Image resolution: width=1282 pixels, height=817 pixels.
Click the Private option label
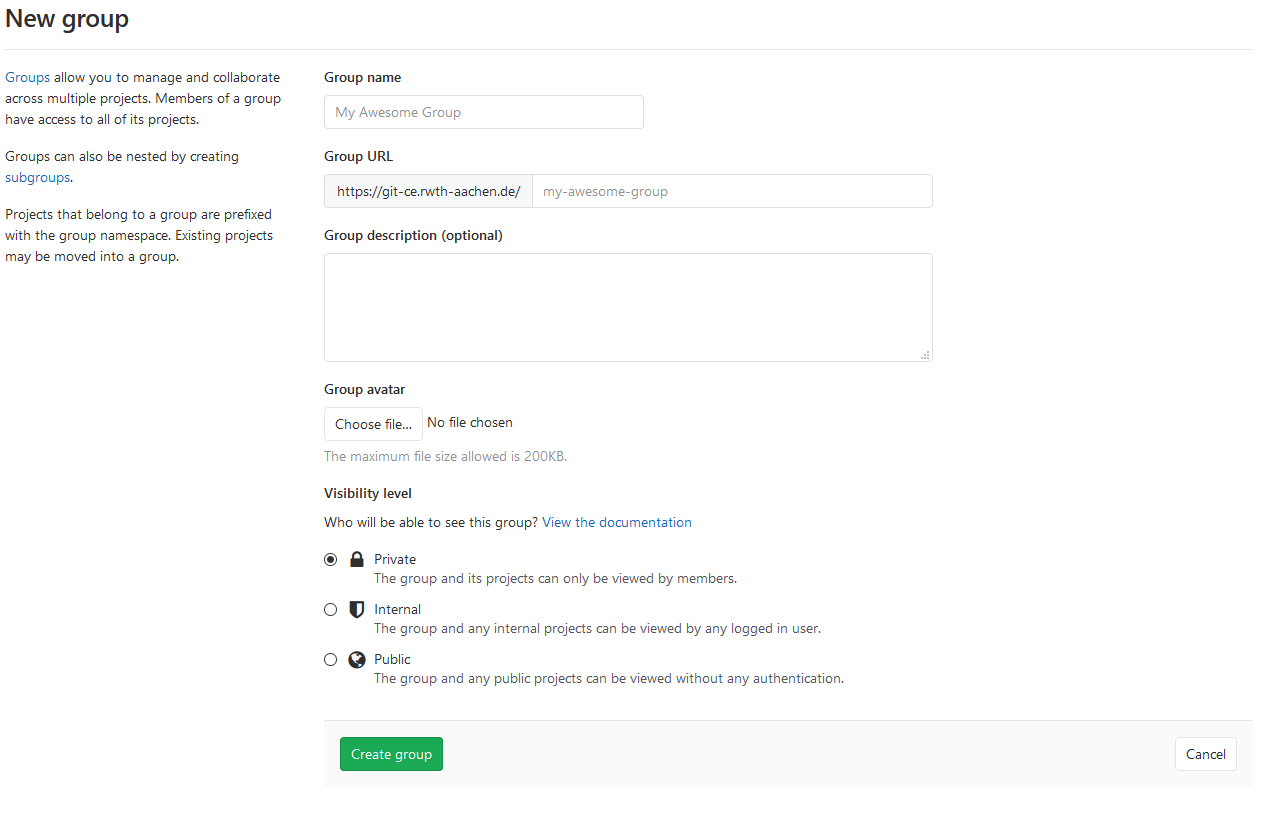[x=395, y=559]
